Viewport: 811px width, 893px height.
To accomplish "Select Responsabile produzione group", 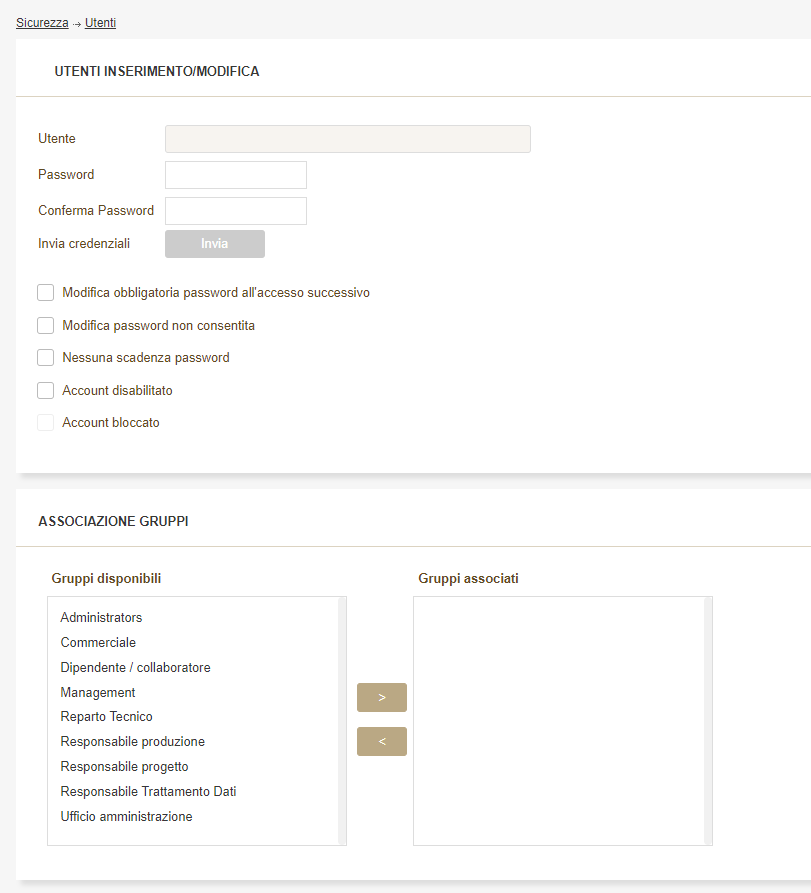I will point(132,742).
